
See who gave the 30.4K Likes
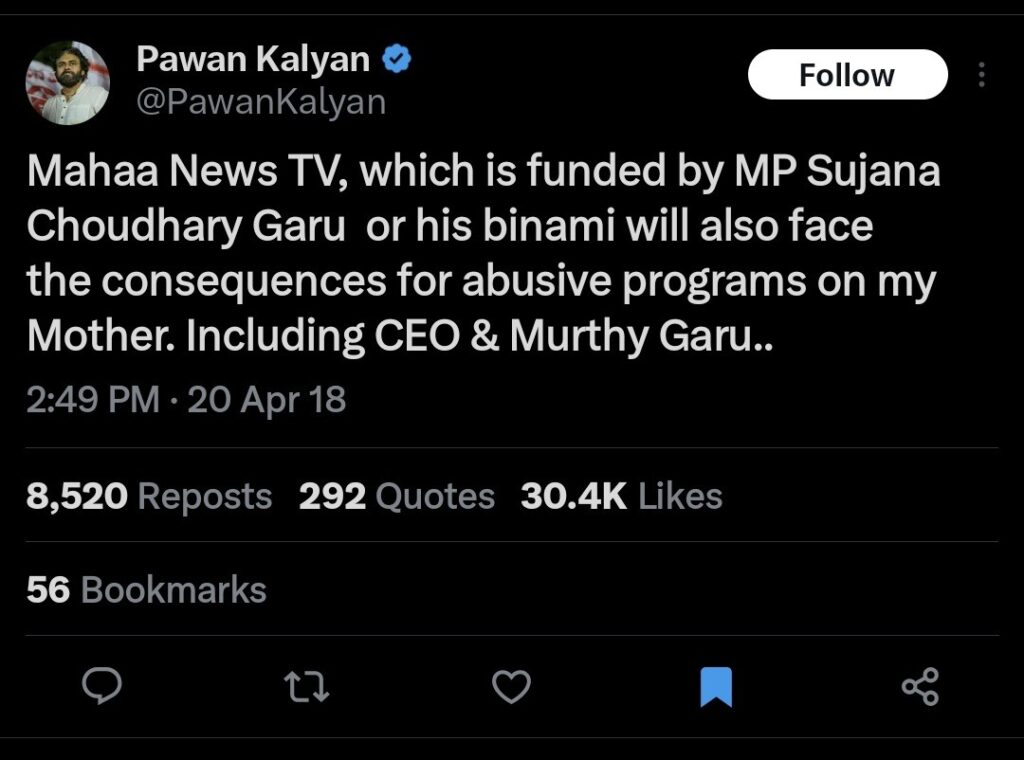621,496
